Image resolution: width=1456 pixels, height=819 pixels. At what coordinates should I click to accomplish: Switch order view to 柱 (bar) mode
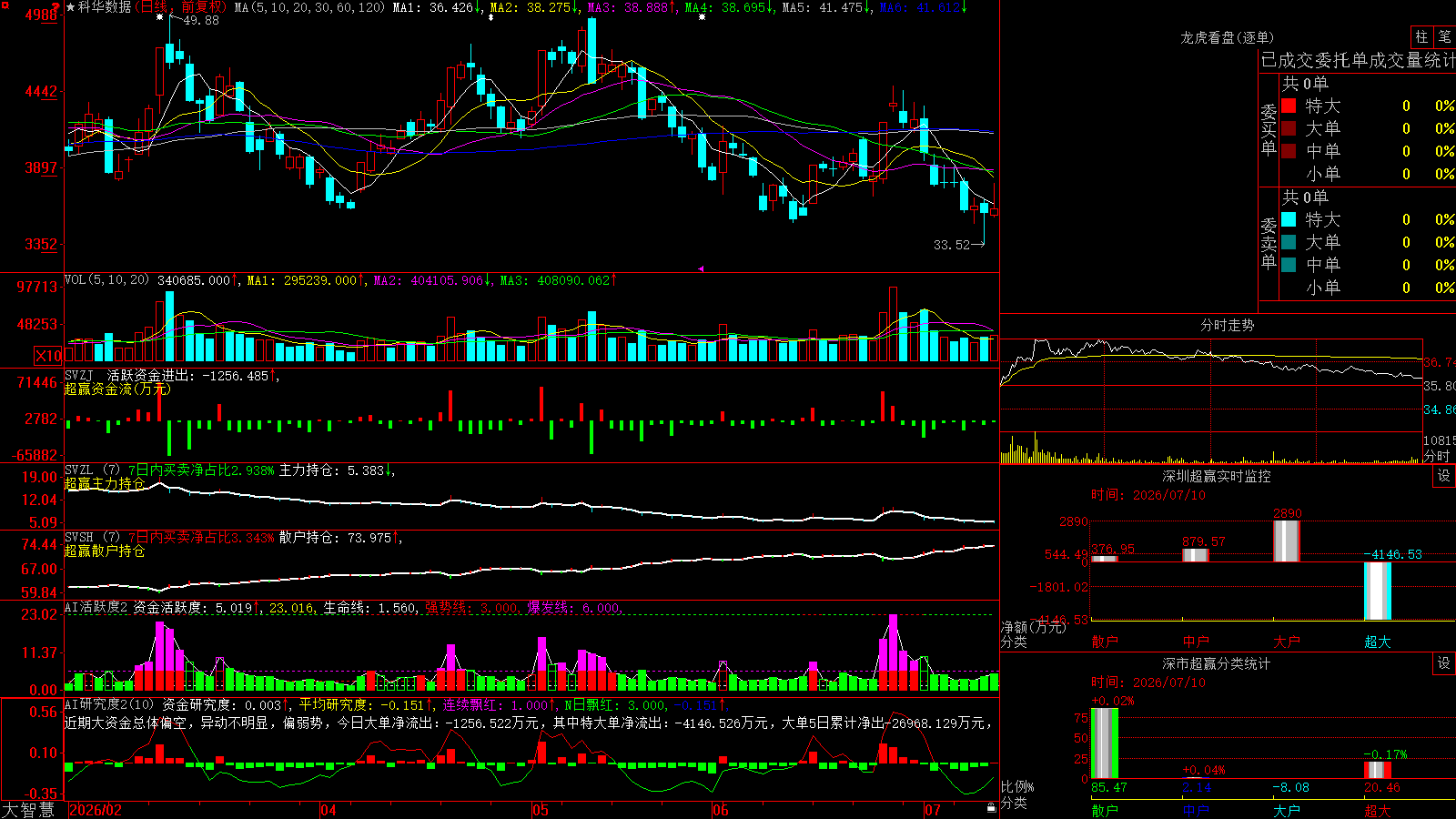[1421, 37]
